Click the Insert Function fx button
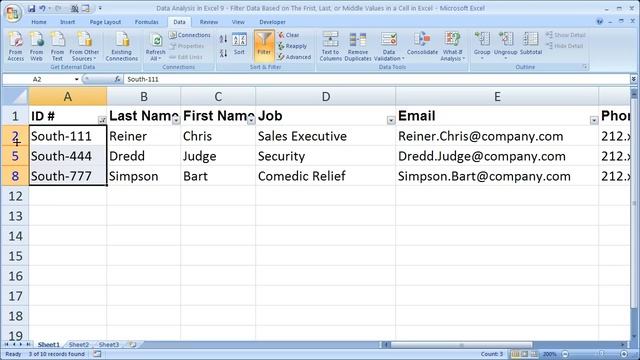Image resolution: width=640 pixels, height=360 pixels. (117, 79)
